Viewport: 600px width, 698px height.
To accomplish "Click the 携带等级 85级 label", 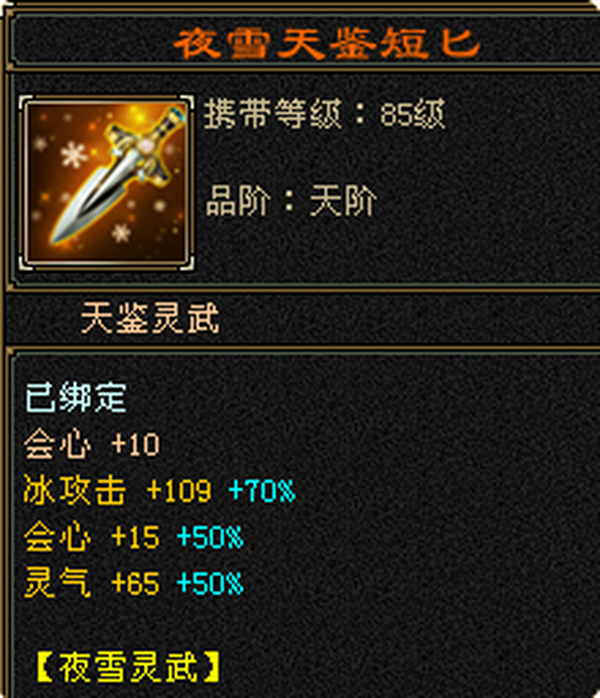I will tap(324, 114).
